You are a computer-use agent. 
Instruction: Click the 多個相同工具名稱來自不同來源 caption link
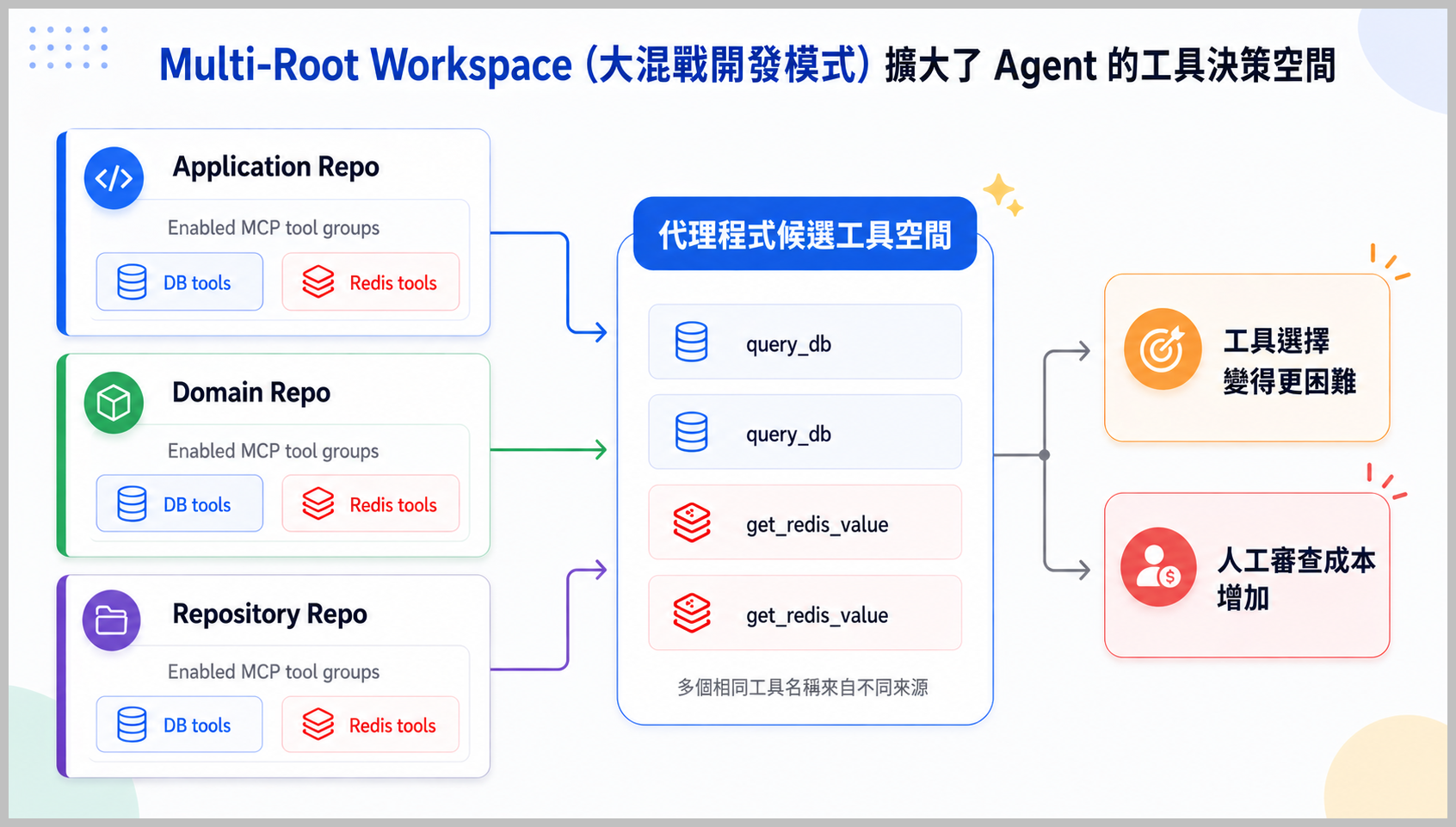click(805, 688)
